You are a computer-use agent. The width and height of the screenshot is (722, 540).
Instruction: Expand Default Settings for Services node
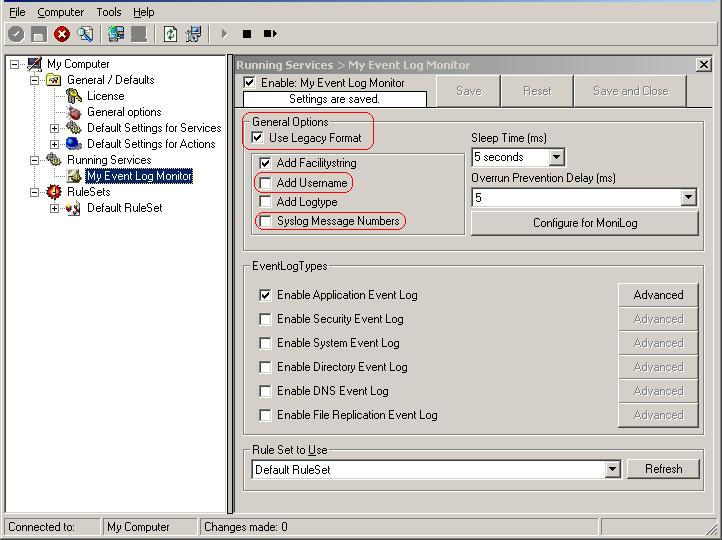point(55,128)
